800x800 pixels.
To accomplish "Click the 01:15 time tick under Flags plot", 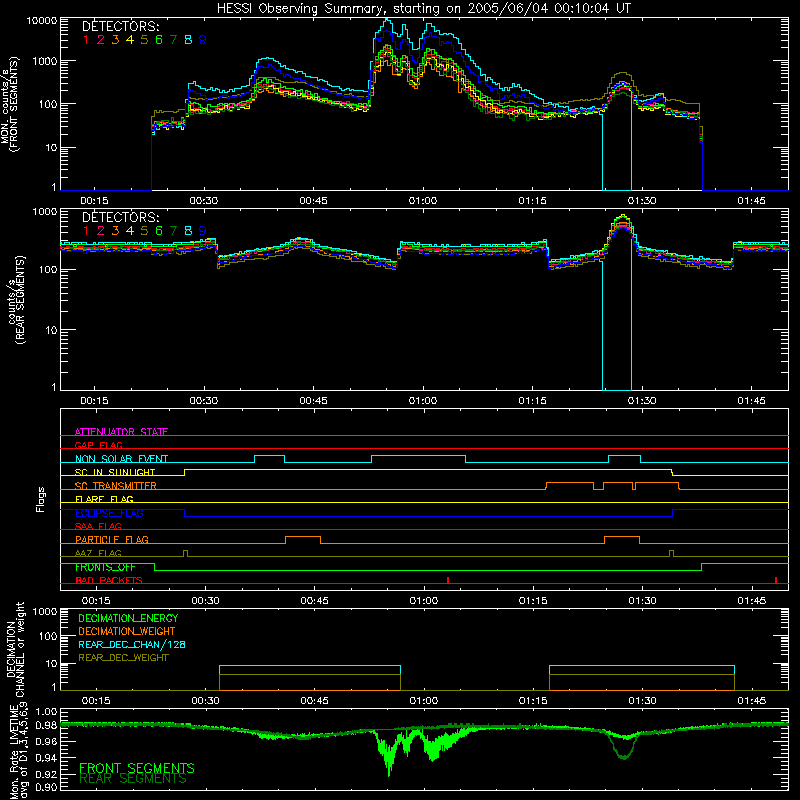I will click(533, 601).
